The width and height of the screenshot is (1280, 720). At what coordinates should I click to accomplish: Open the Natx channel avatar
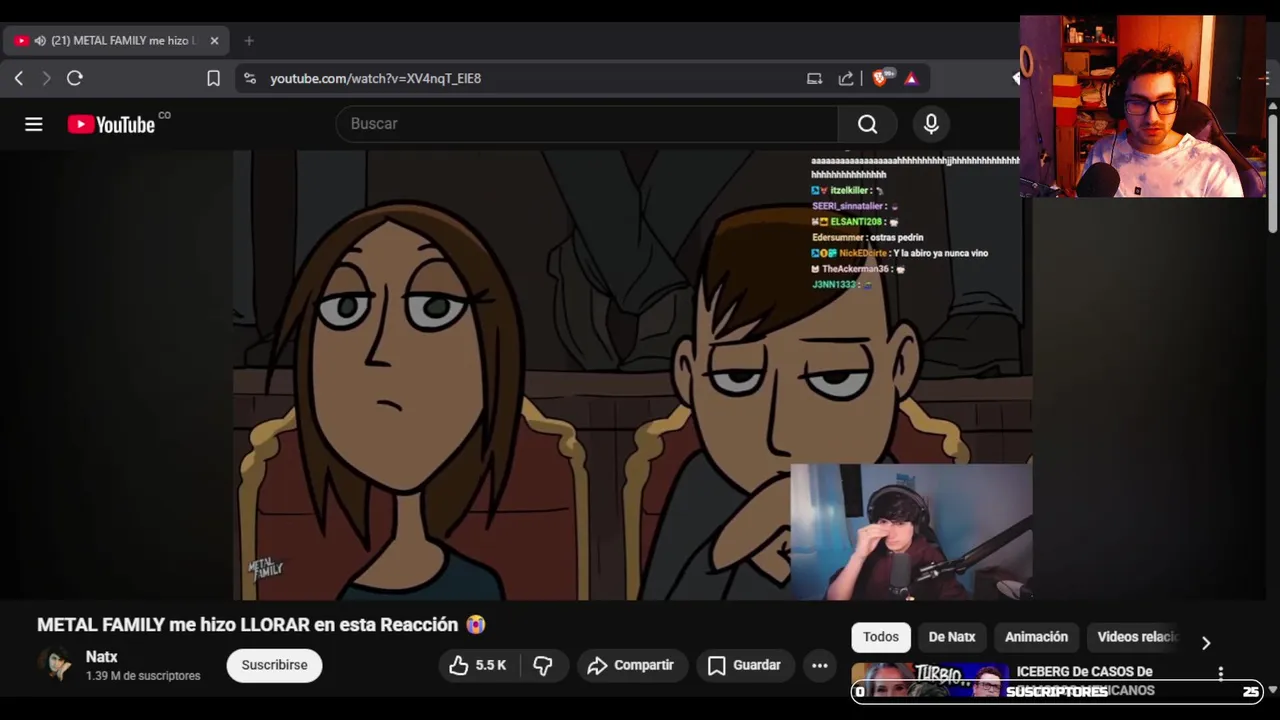coord(56,665)
